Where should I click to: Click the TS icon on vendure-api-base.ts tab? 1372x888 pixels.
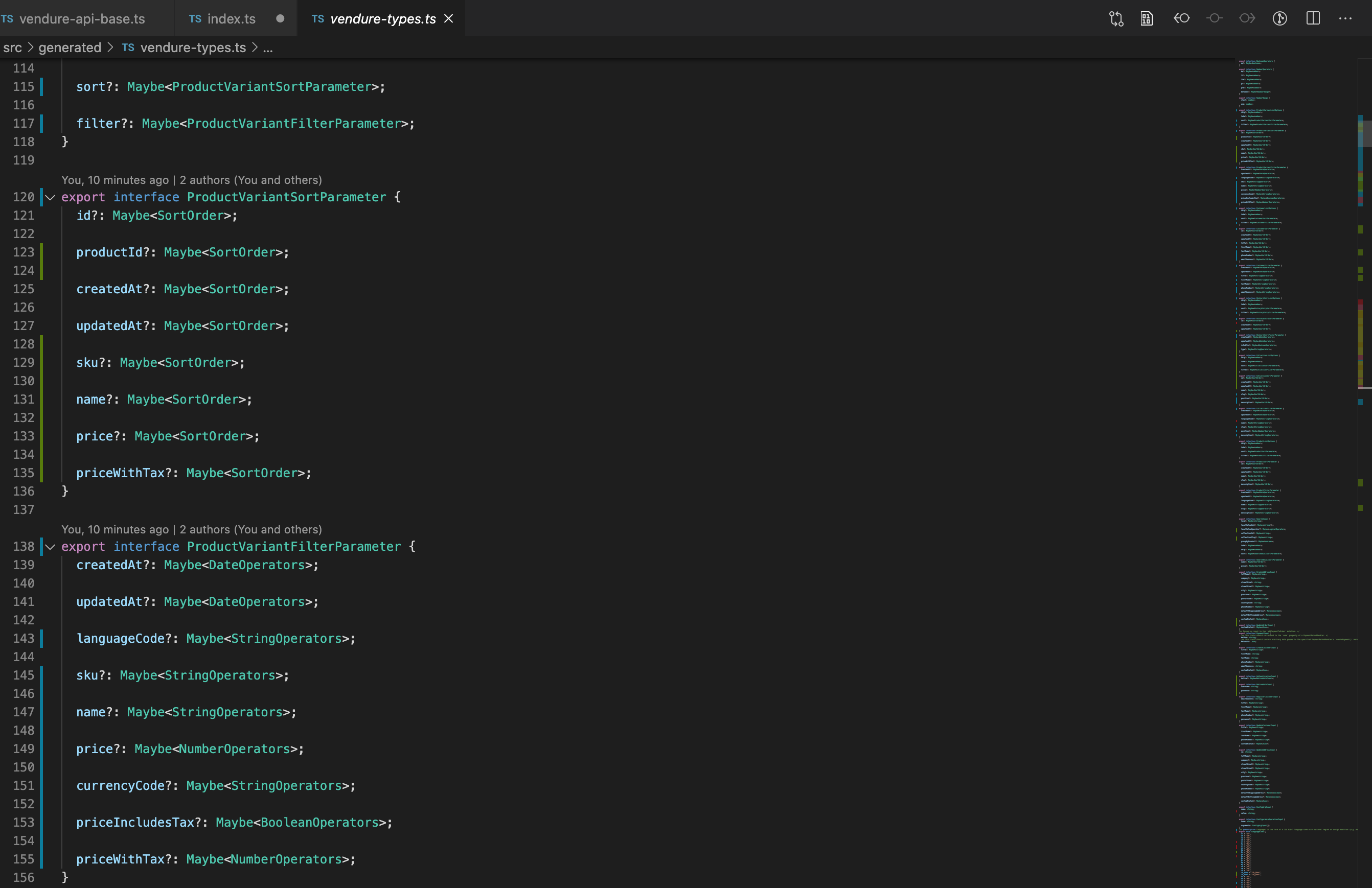click(x=8, y=18)
